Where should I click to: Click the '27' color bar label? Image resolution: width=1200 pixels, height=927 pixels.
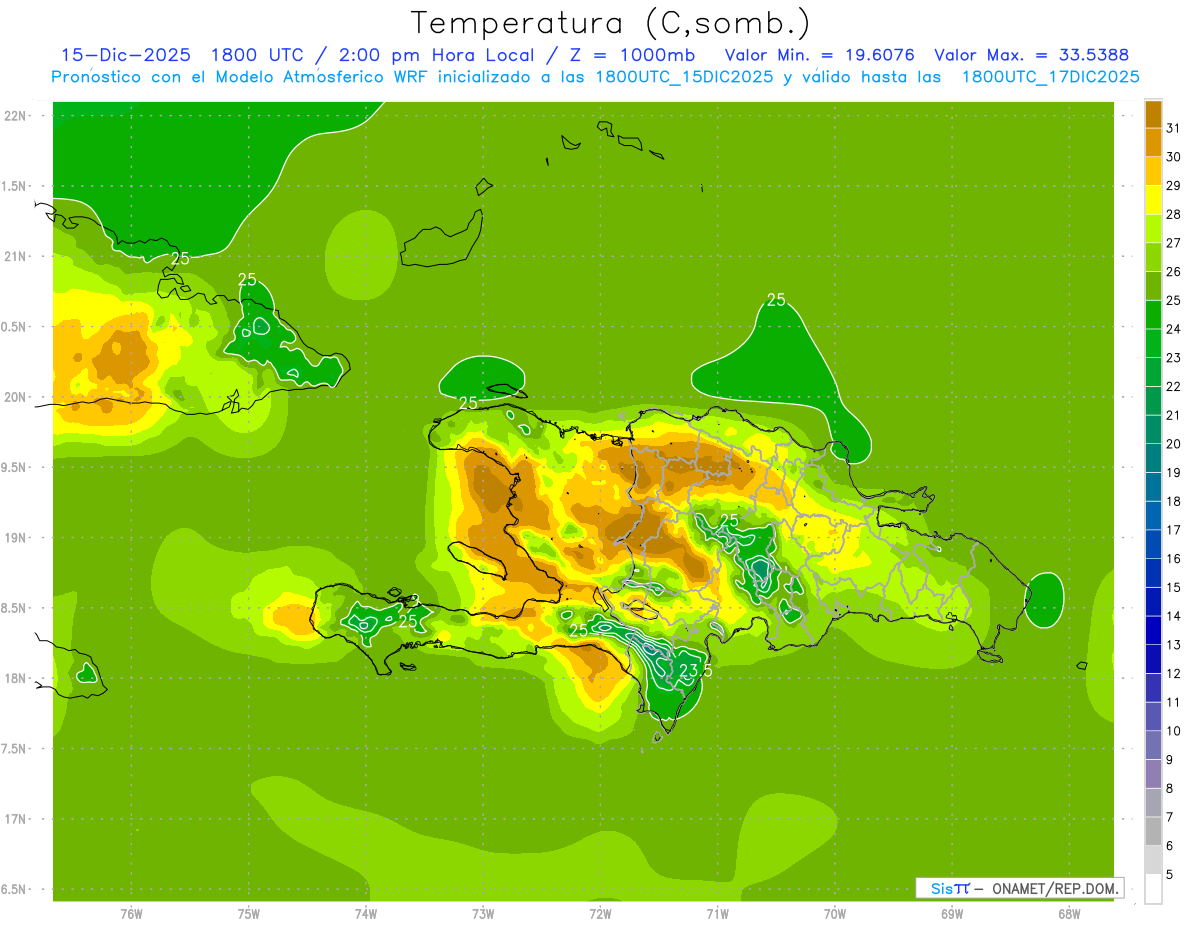tap(1174, 243)
